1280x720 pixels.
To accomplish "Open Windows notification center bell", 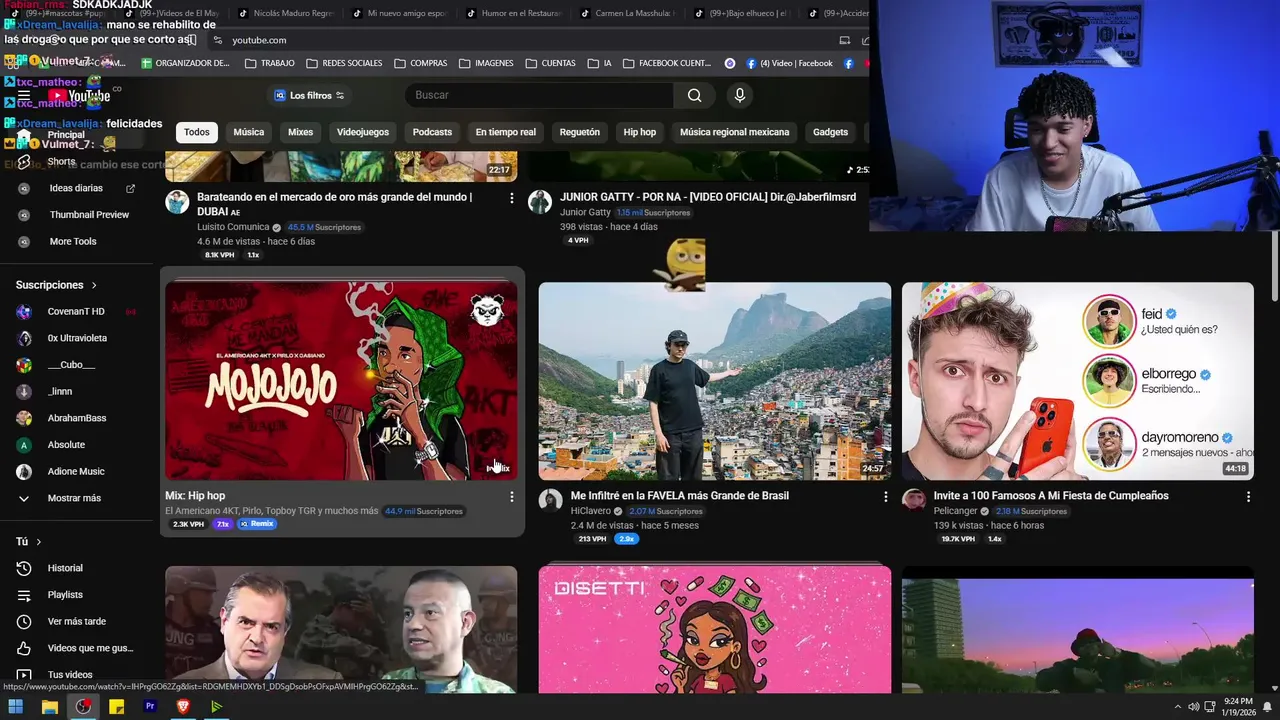I will coord(1267,707).
